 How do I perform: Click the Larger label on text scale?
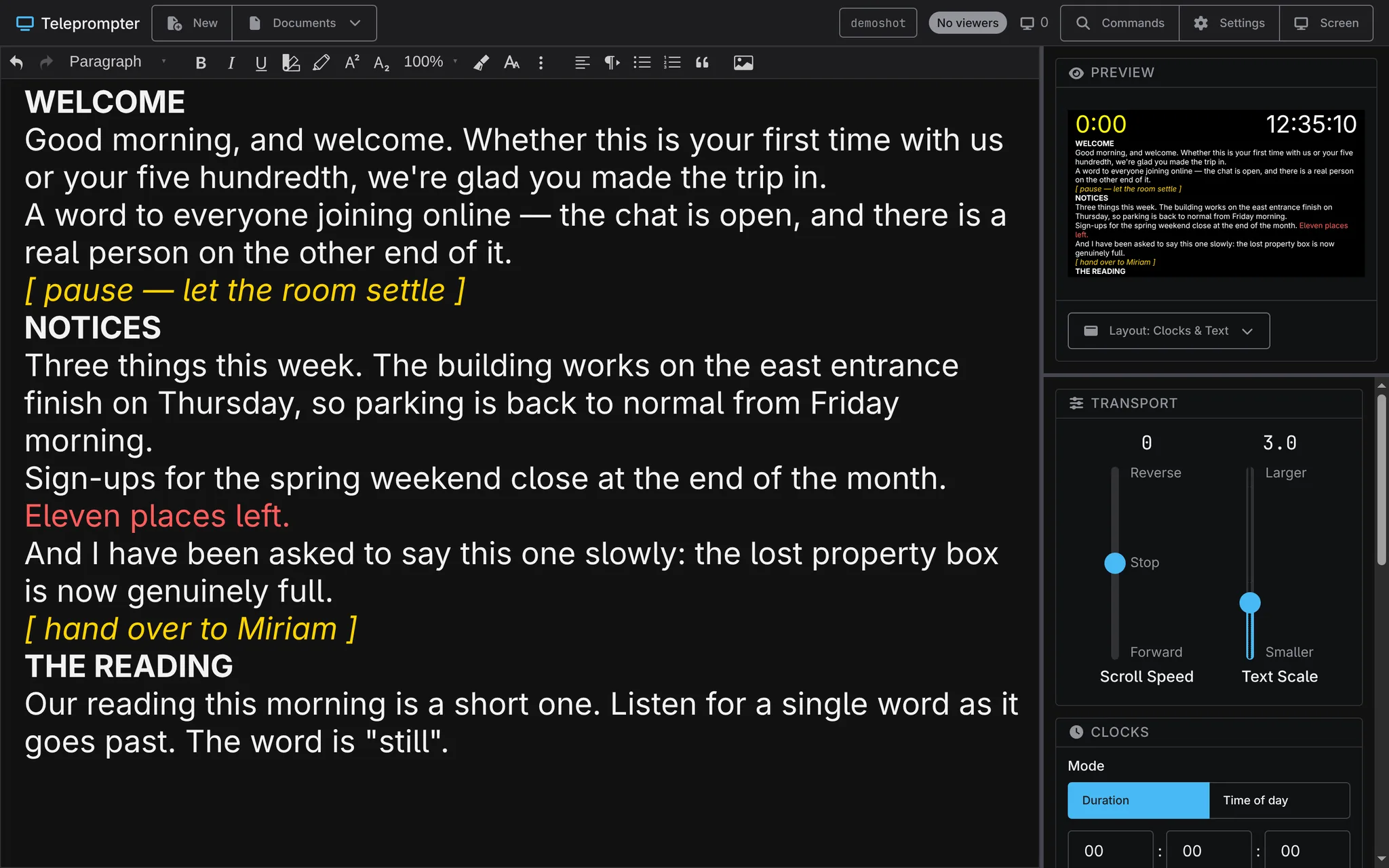point(1285,473)
